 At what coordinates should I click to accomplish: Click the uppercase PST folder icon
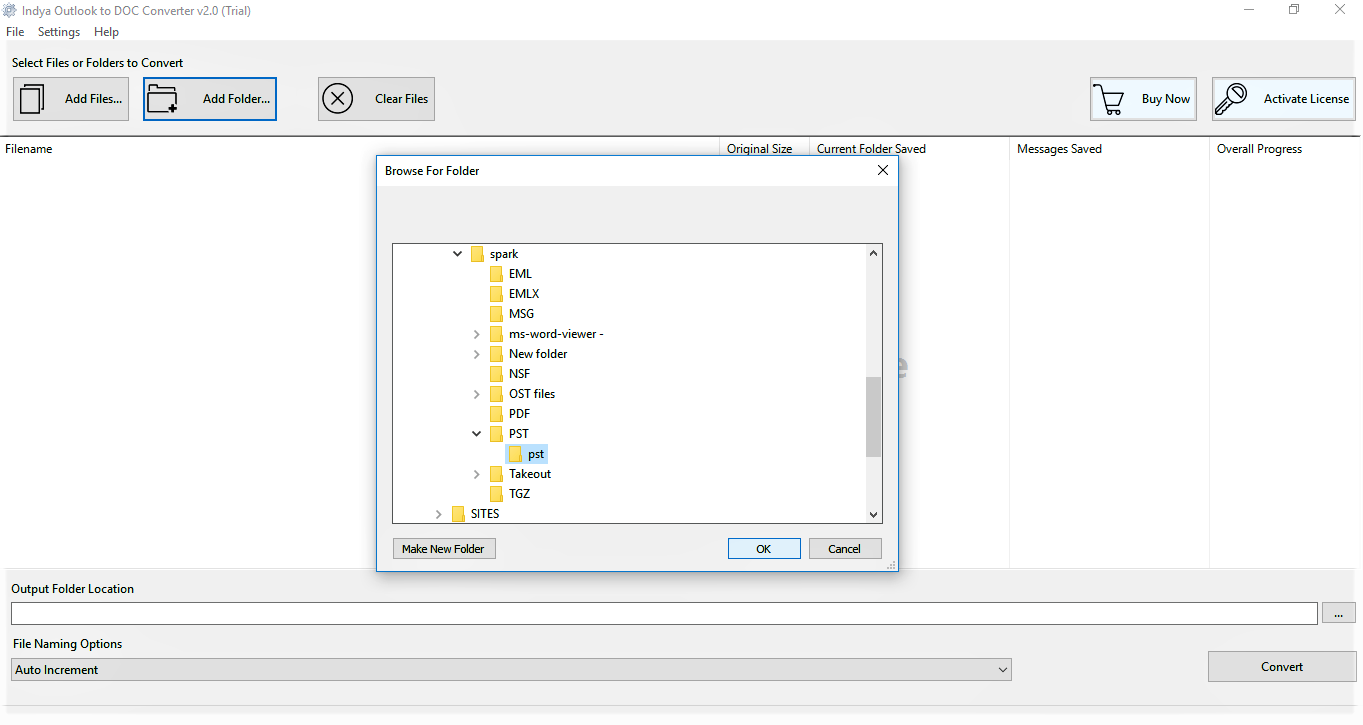[496, 434]
